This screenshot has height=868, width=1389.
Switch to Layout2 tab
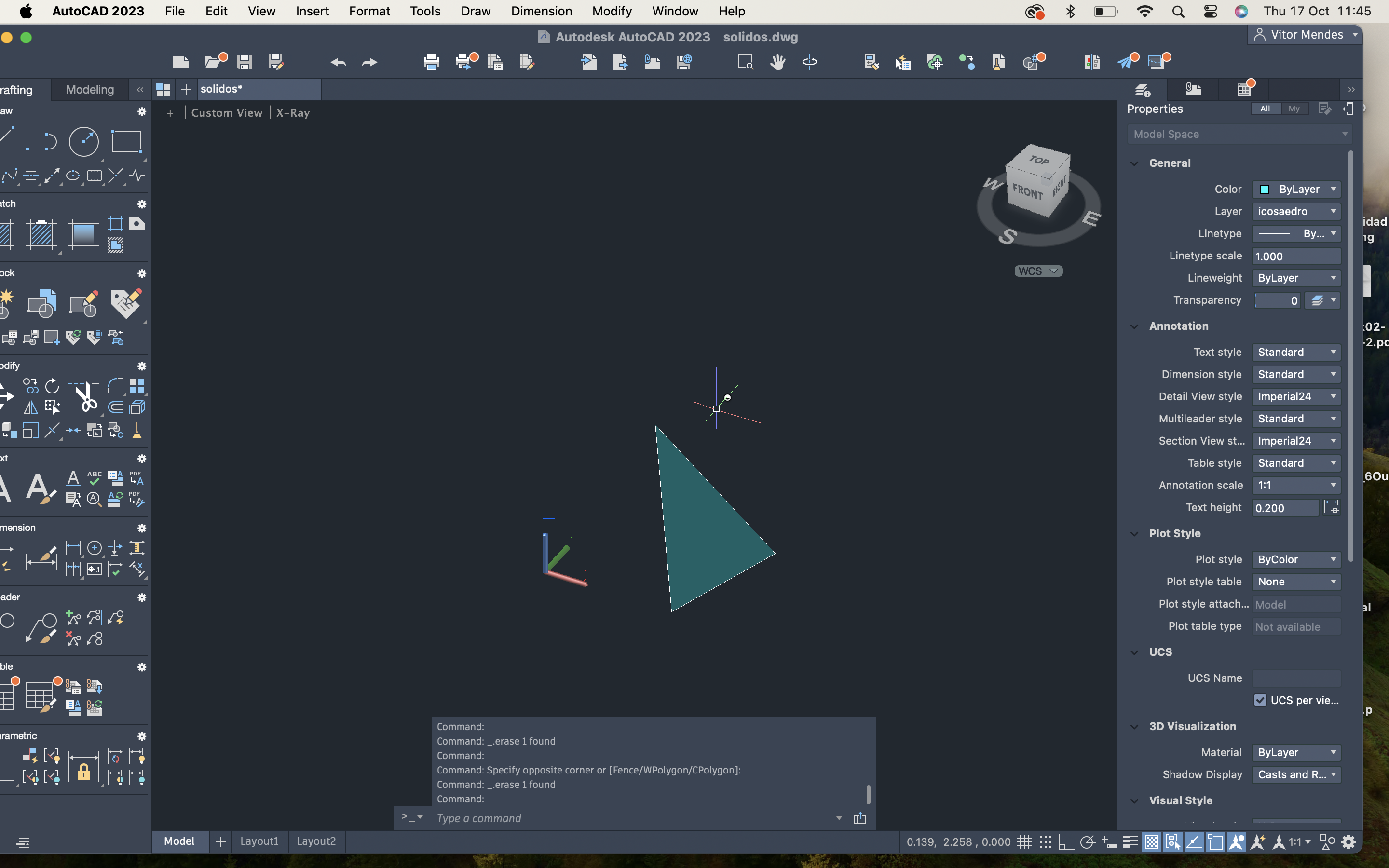(316, 841)
